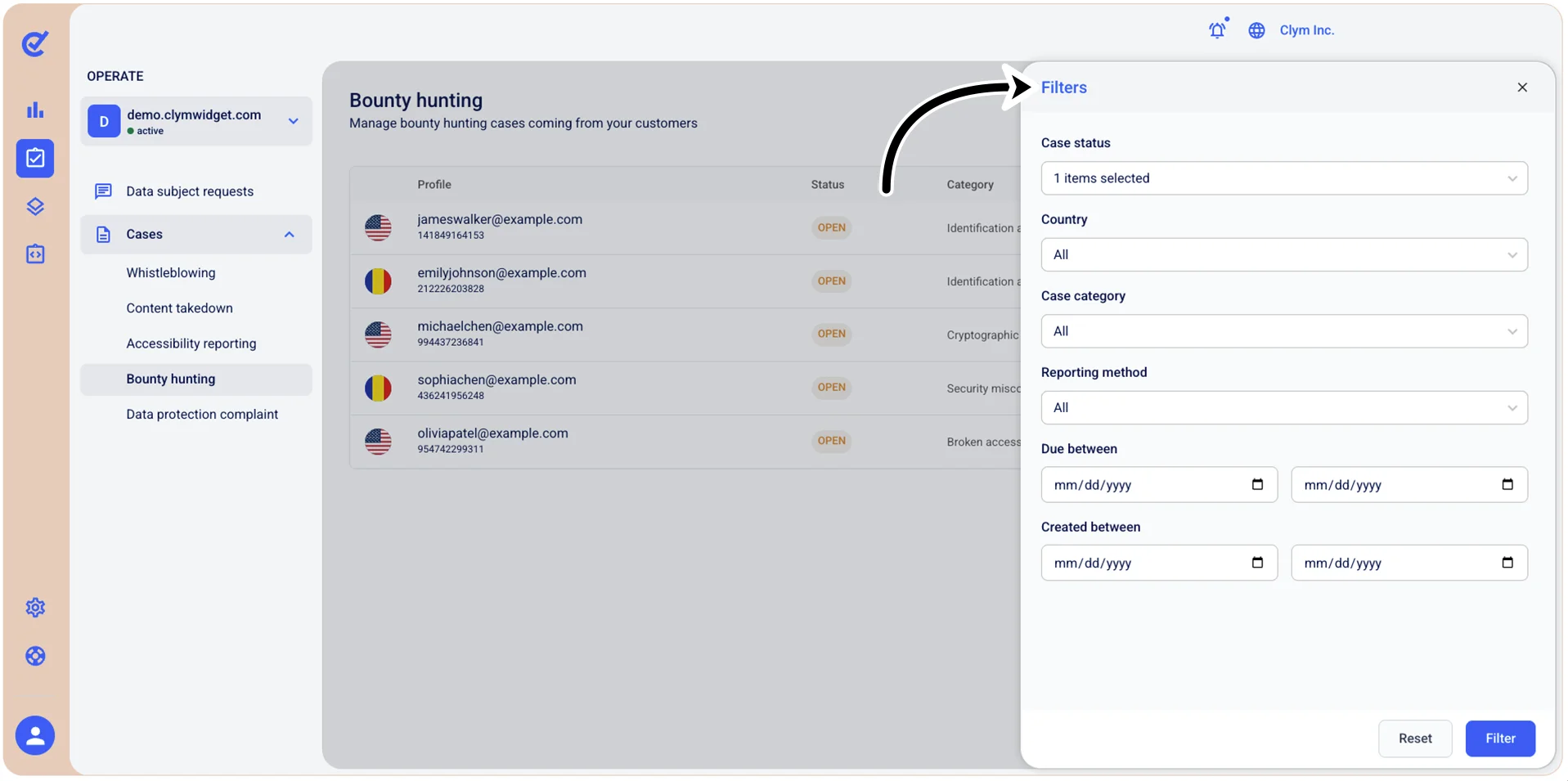Open the analytics bar chart sidebar icon
Viewport: 1568px width, 781px height.
(35, 110)
